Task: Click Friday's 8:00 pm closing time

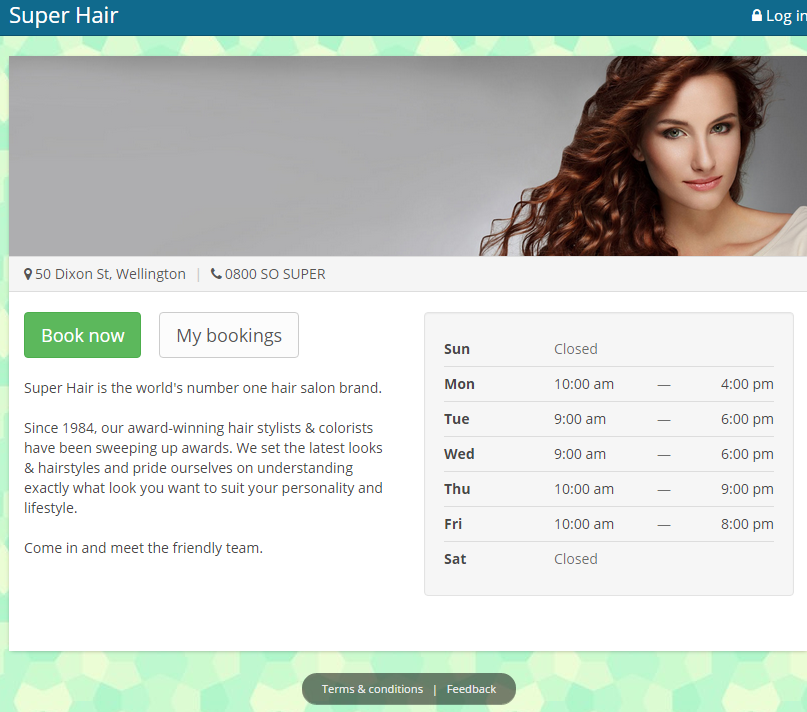Action: click(747, 524)
